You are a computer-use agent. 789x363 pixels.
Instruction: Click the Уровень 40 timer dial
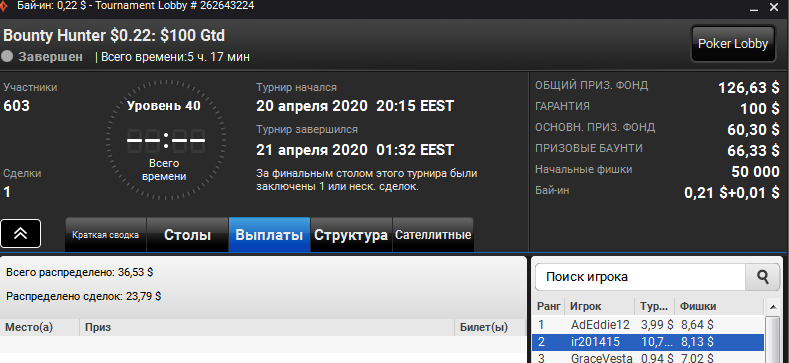pos(166,140)
